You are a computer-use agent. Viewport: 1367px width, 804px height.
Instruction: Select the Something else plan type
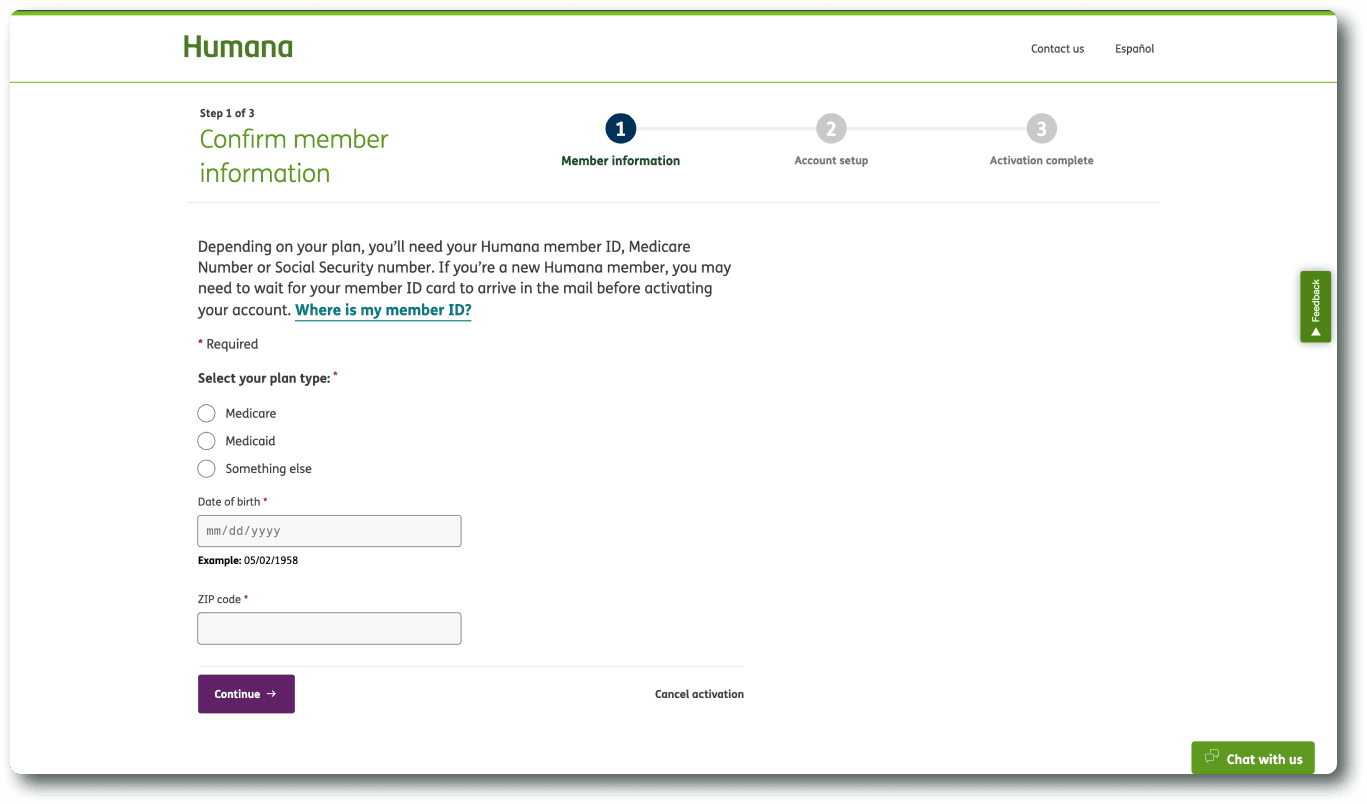pyautogui.click(x=207, y=469)
